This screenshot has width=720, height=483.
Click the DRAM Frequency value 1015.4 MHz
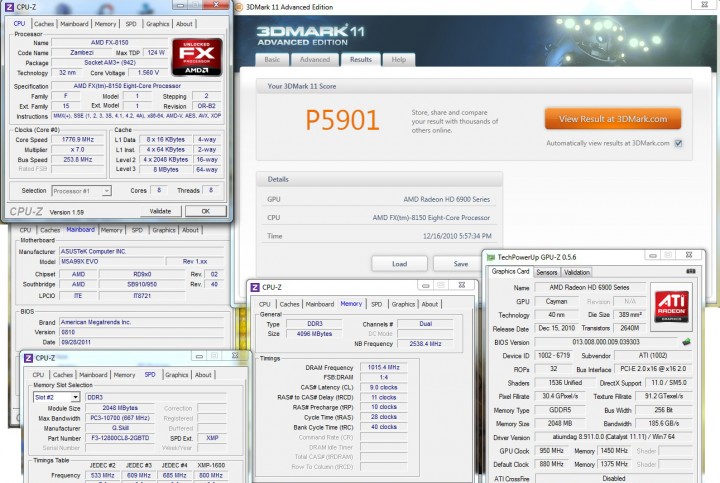pos(383,367)
